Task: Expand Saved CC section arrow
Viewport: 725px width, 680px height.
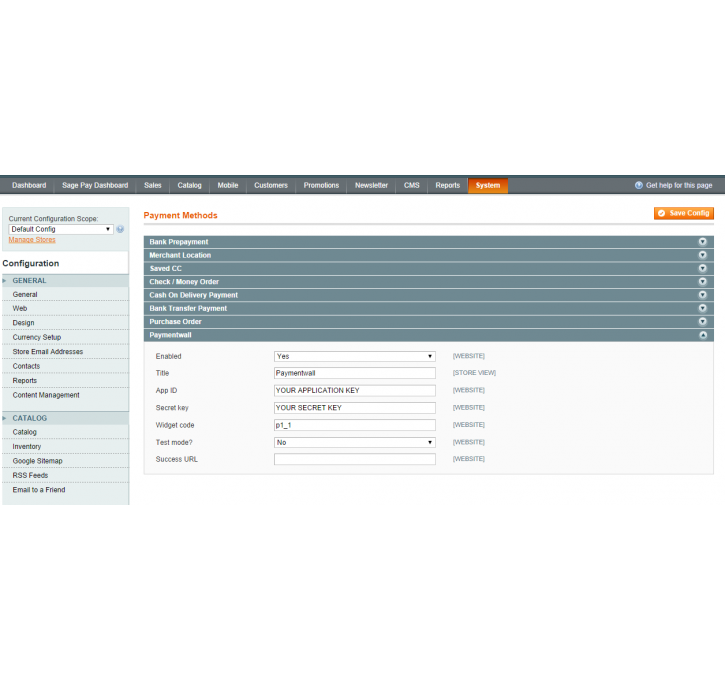Action: point(702,269)
